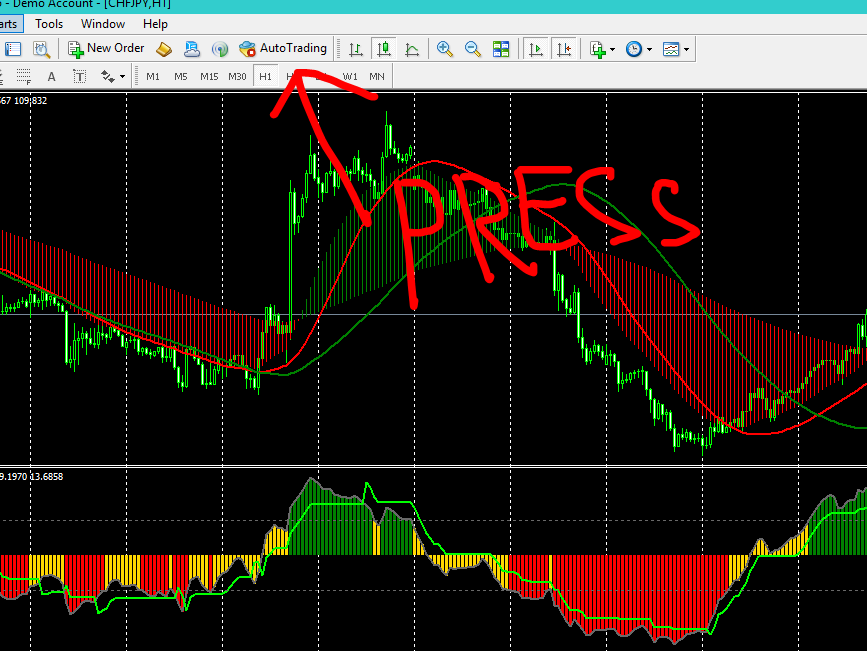Image resolution: width=867 pixels, height=651 pixels.
Task: Switch to line chart mode
Action: 412,49
